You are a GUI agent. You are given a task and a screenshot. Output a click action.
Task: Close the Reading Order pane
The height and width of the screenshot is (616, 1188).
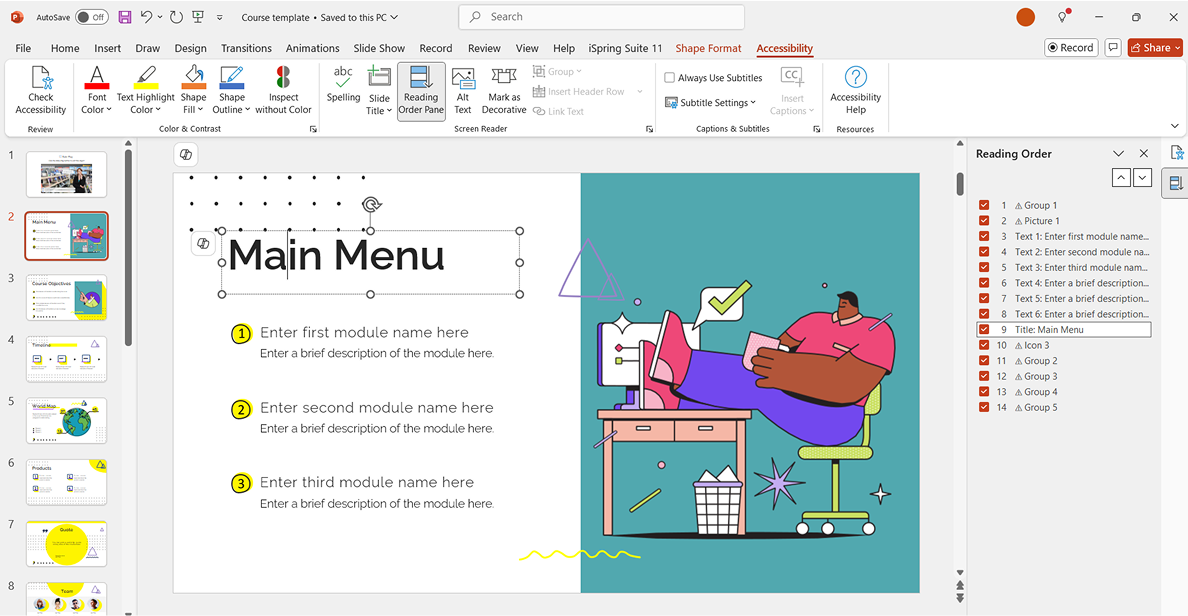pos(1144,154)
